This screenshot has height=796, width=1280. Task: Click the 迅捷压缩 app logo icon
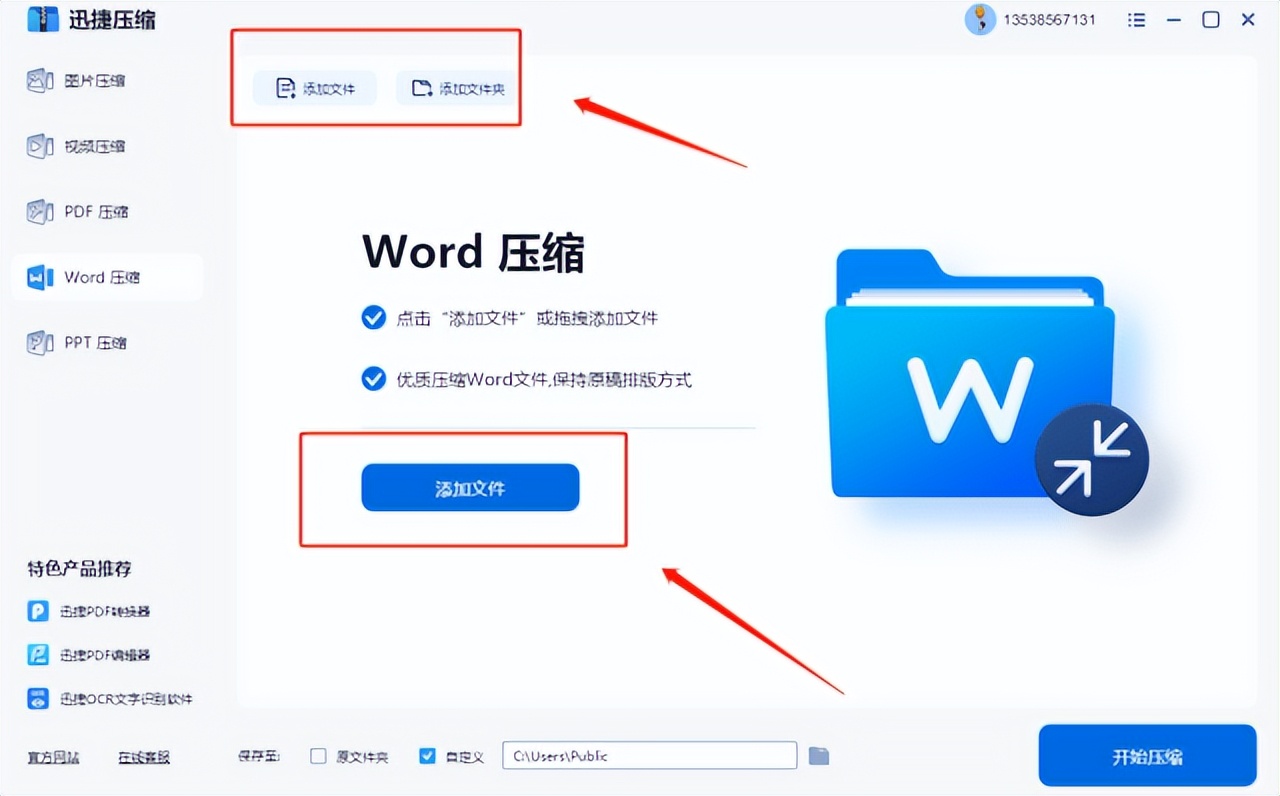point(43,19)
